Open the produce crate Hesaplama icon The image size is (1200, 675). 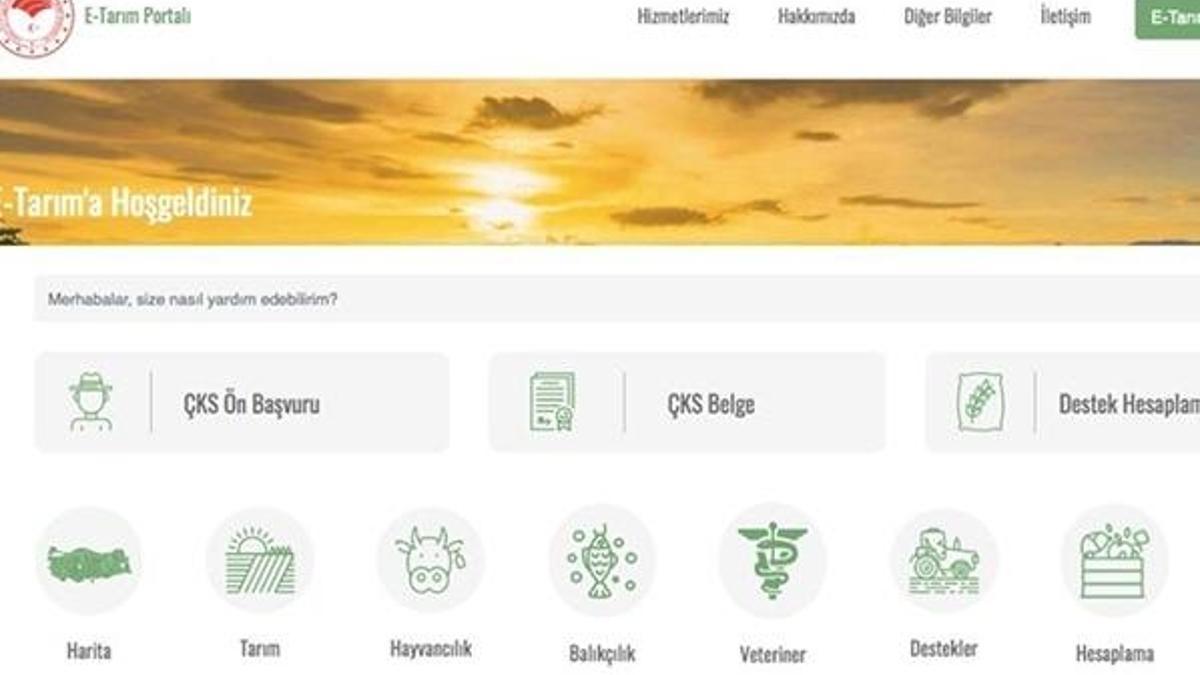click(x=1114, y=560)
